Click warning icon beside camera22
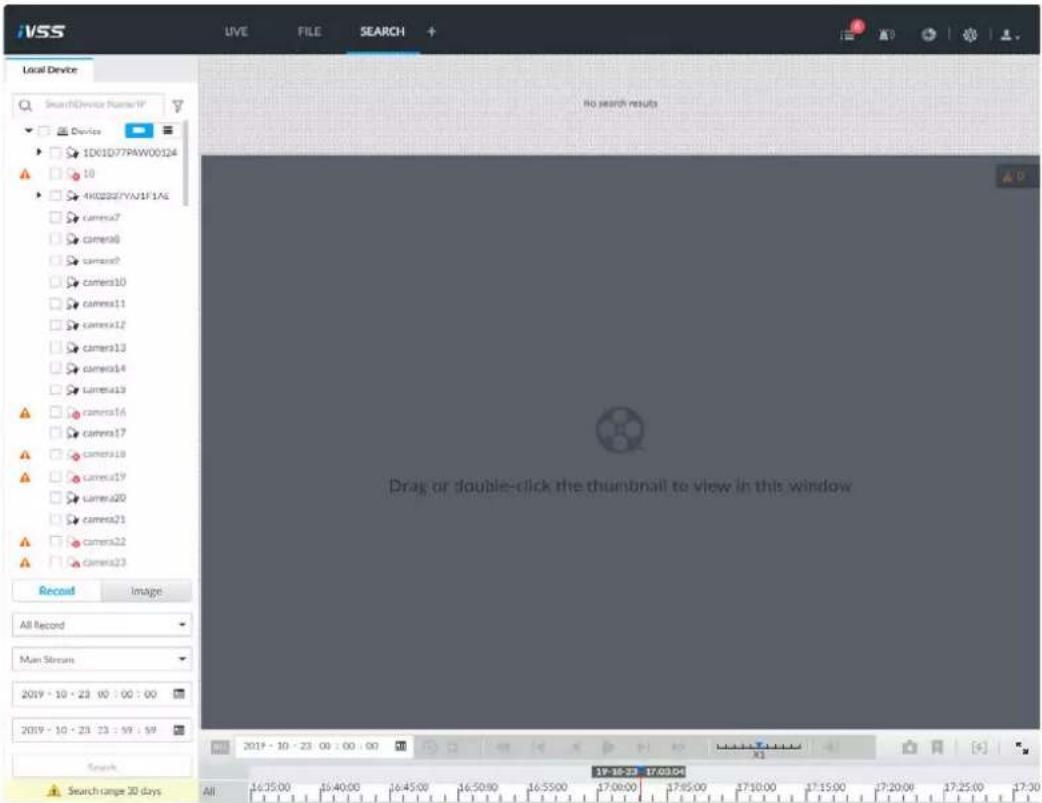 click(25, 542)
